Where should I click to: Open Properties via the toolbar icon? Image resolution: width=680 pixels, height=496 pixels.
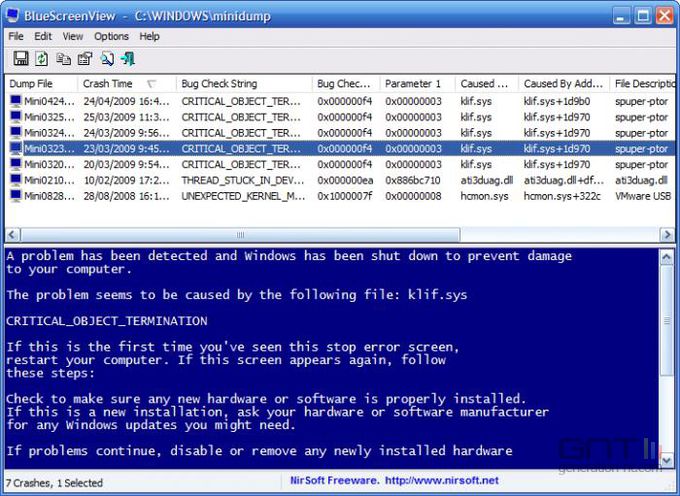[85, 59]
